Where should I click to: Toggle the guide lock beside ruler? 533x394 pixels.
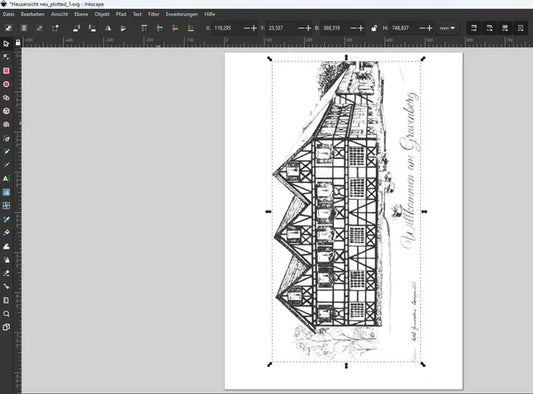point(18,42)
